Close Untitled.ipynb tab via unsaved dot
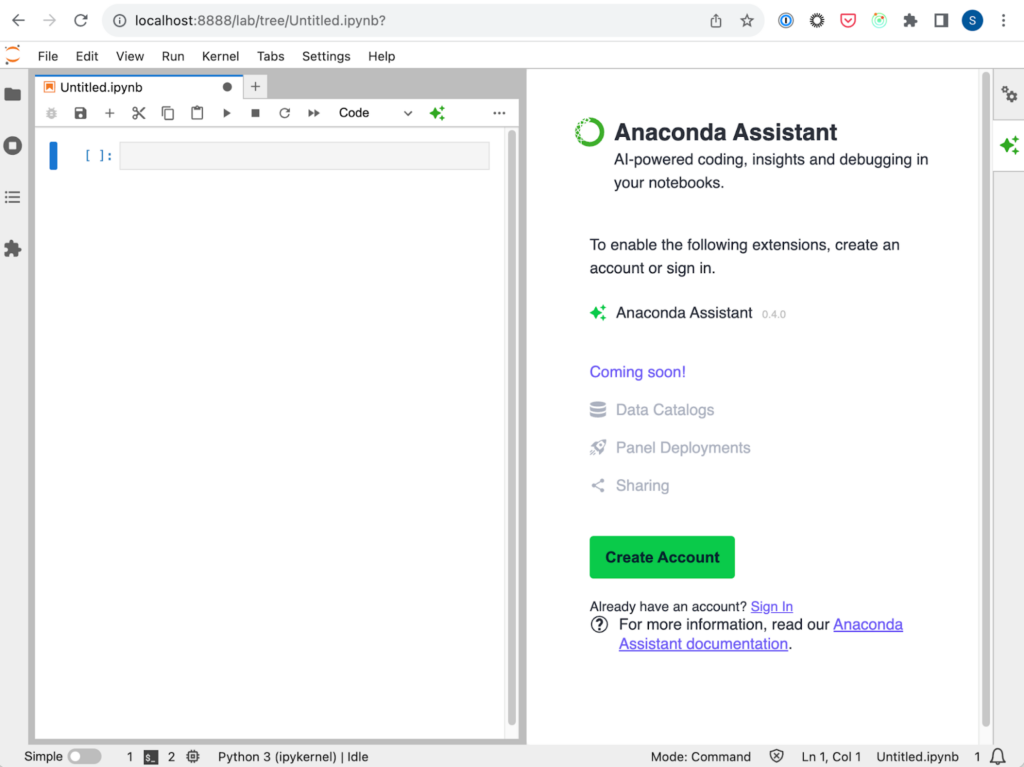The width and height of the screenshot is (1024, 767). pyautogui.click(x=227, y=87)
